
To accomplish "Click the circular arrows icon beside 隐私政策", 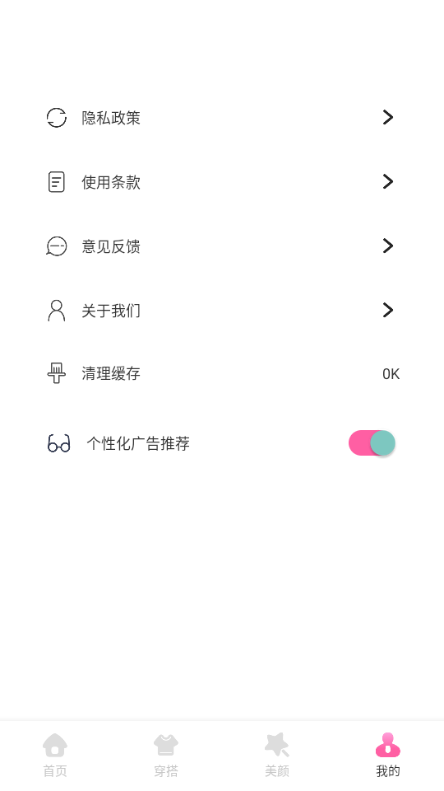I will point(57,118).
